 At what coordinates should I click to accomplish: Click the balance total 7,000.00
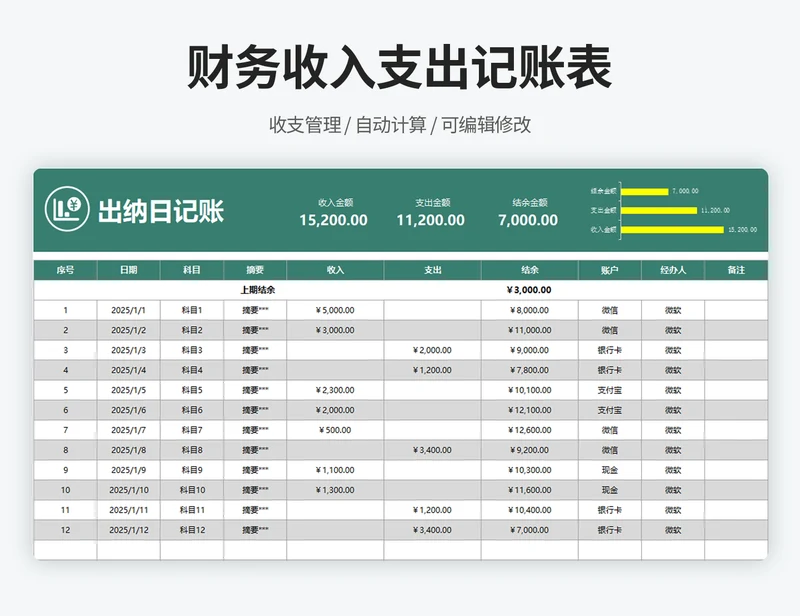click(x=528, y=220)
